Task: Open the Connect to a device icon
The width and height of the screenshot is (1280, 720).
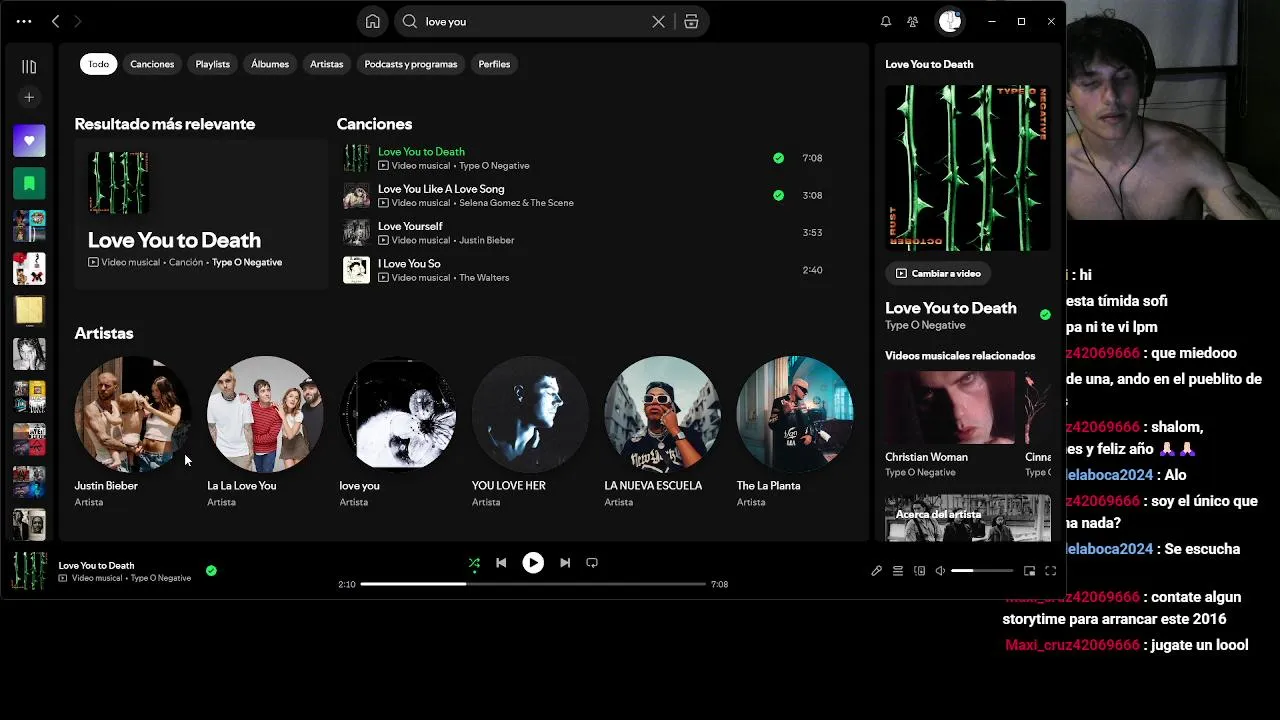Action: point(919,571)
